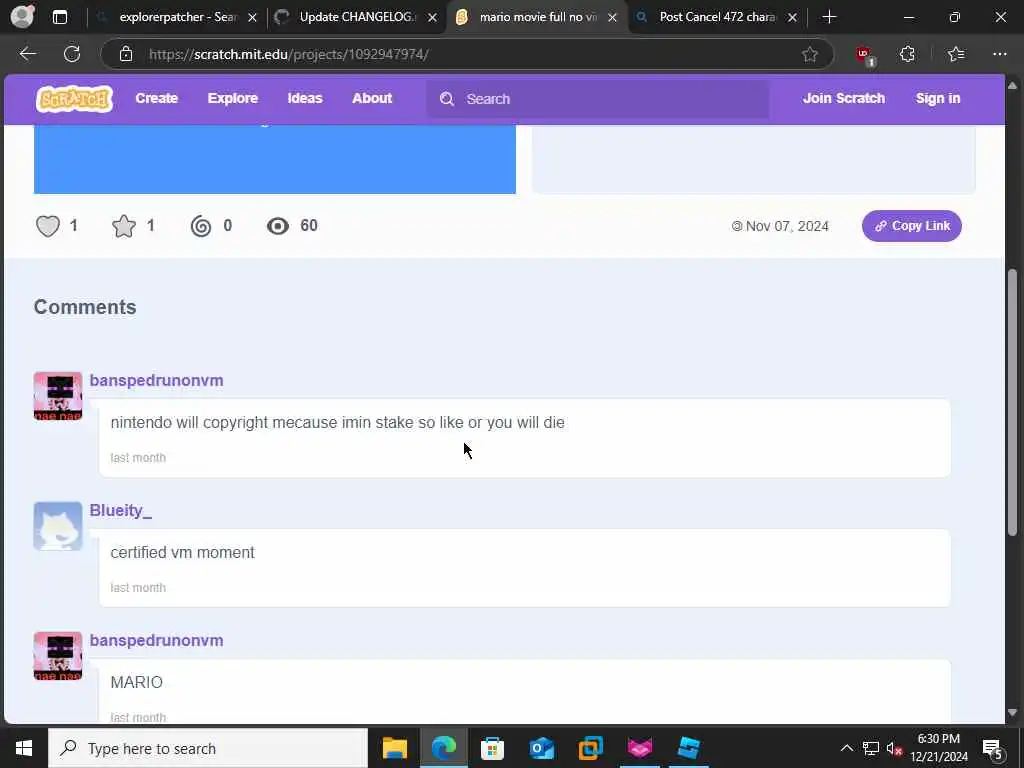Open a new browser tab

pyautogui.click(x=829, y=17)
